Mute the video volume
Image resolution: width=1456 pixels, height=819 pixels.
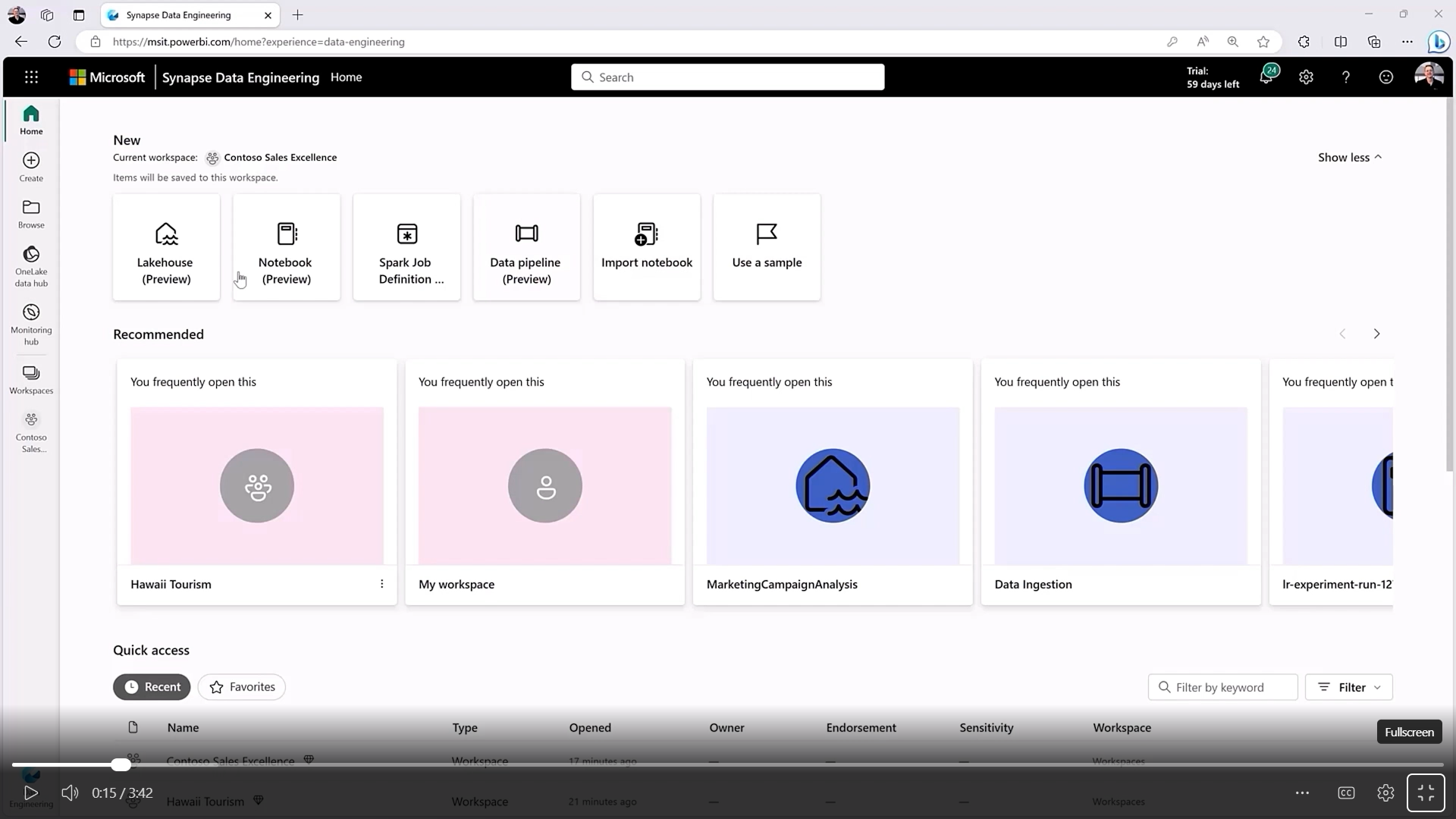pos(70,792)
